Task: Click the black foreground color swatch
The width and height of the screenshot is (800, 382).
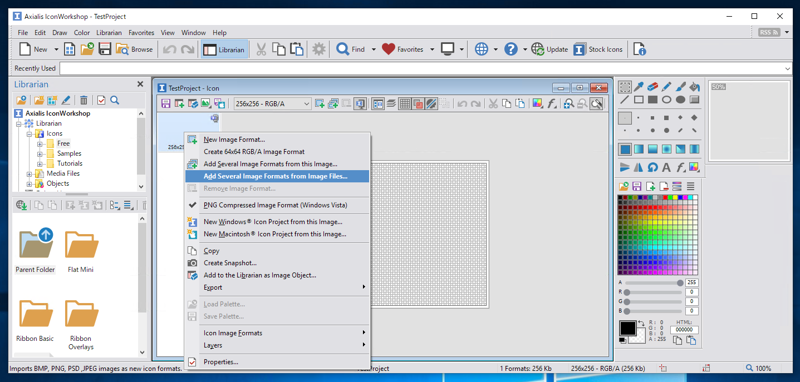Action: click(628, 327)
